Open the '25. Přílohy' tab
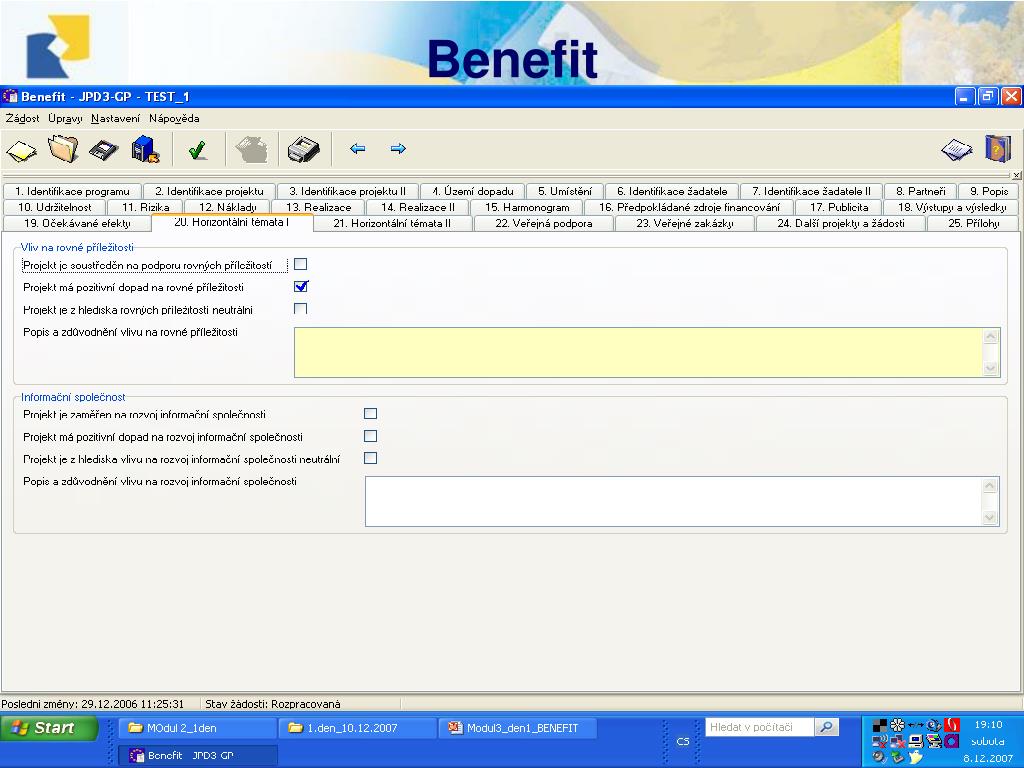 pyautogui.click(x=973, y=223)
